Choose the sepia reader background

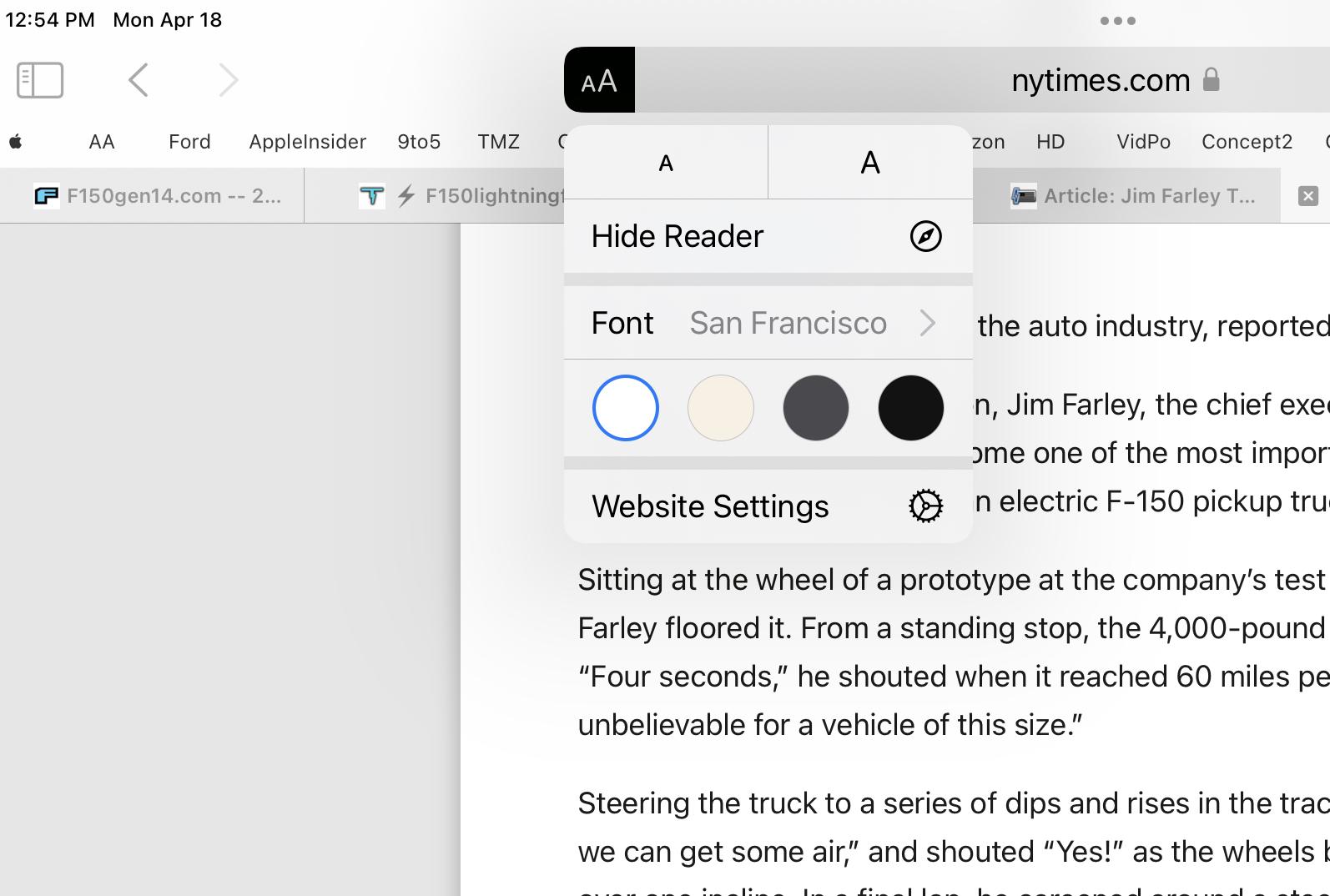pyautogui.click(x=721, y=408)
